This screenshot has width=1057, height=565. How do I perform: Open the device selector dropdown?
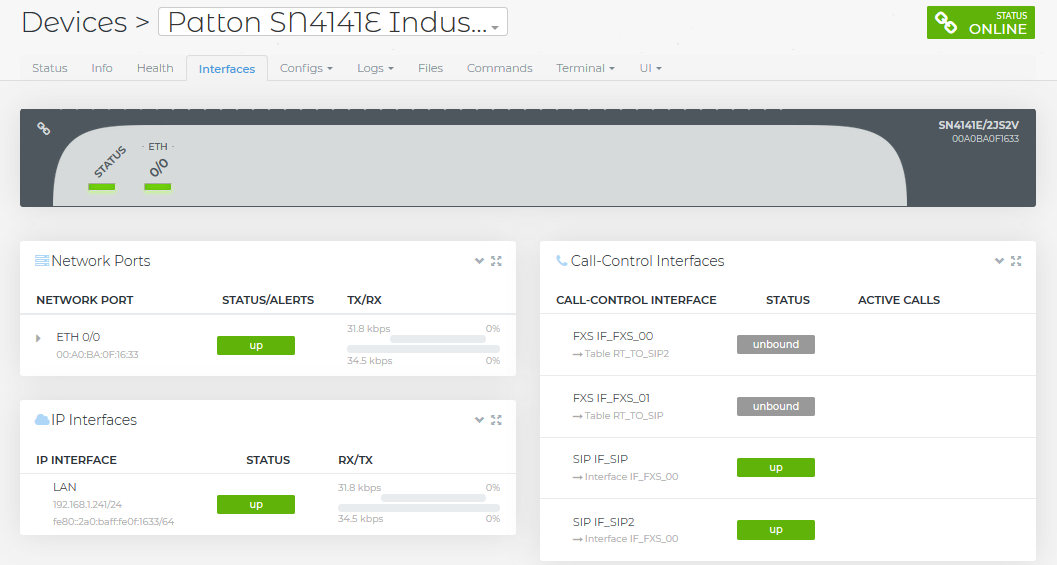pyautogui.click(x=332, y=22)
